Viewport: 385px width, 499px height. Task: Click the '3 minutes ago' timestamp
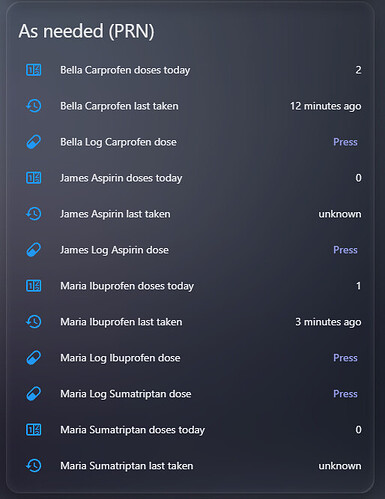pos(328,322)
